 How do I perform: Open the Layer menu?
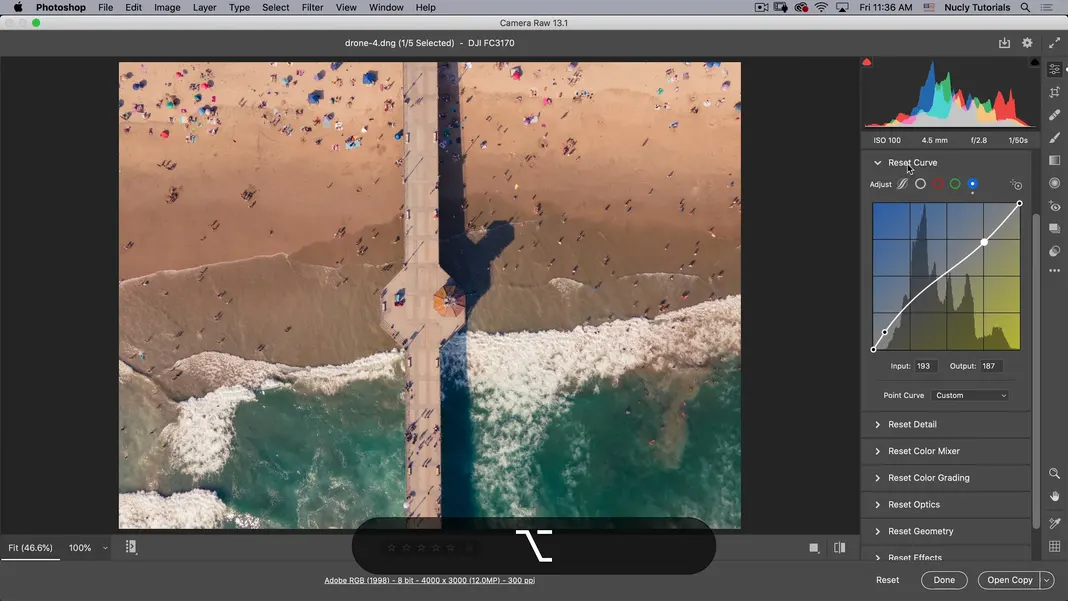(x=204, y=7)
